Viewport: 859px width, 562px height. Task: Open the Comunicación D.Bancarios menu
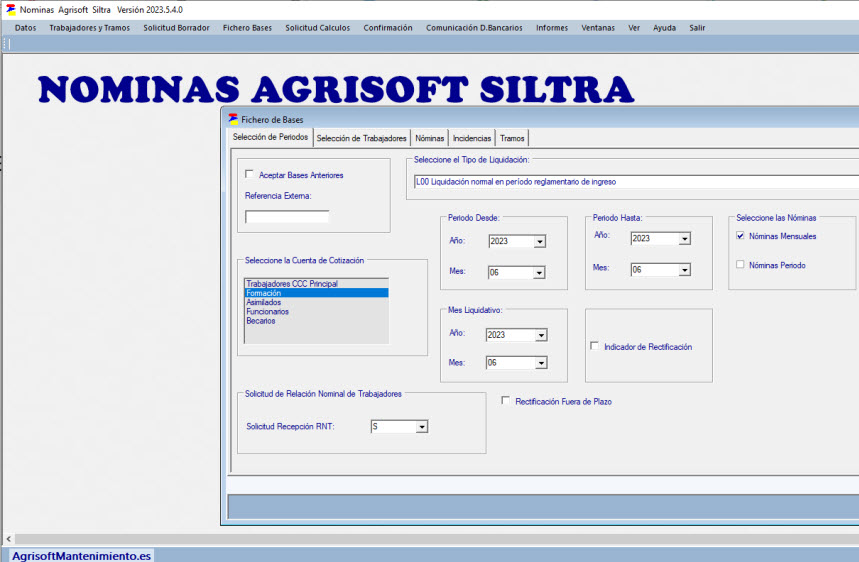[x=474, y=28]
